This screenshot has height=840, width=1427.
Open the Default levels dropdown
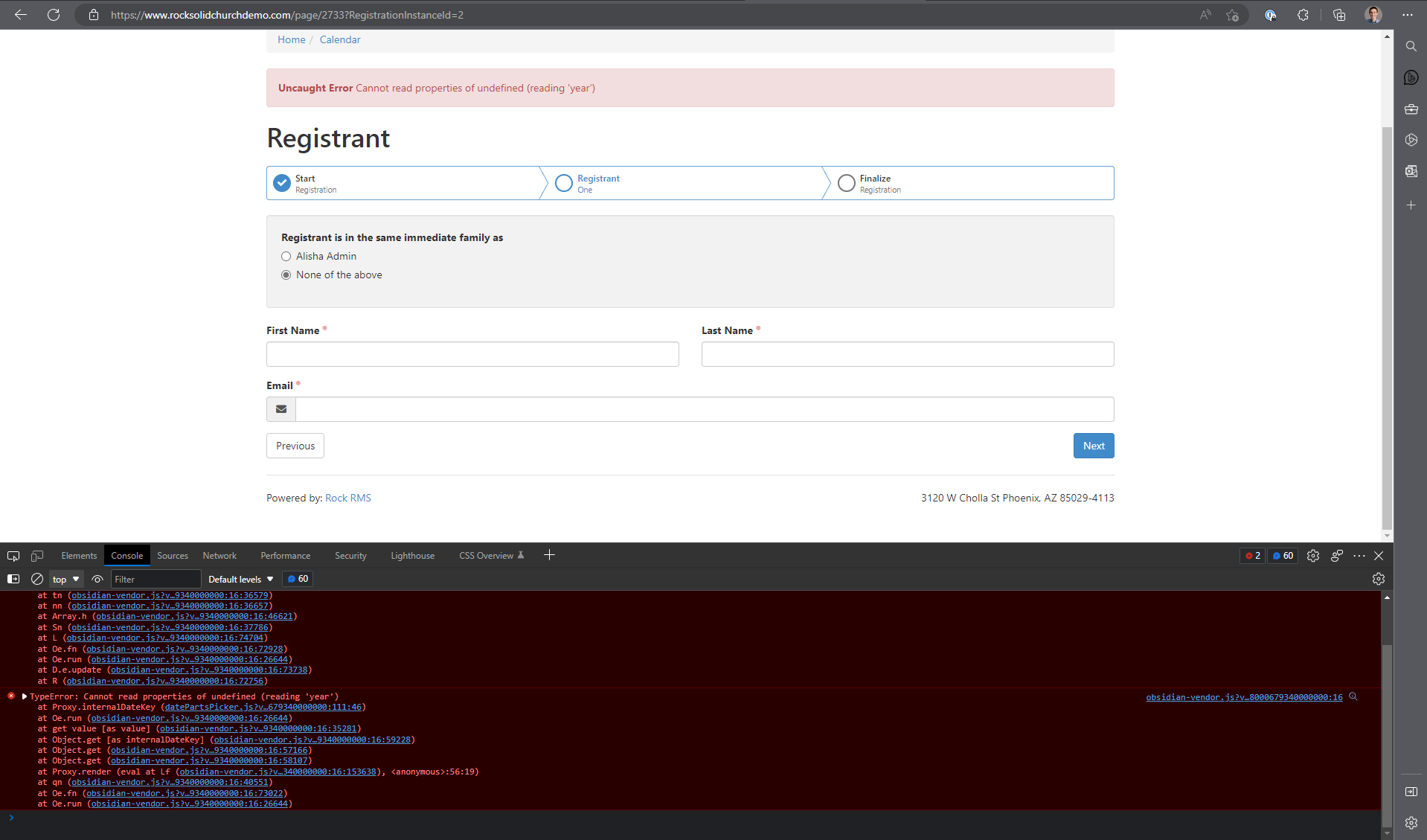pyautogui.click(x=241, y=579)
